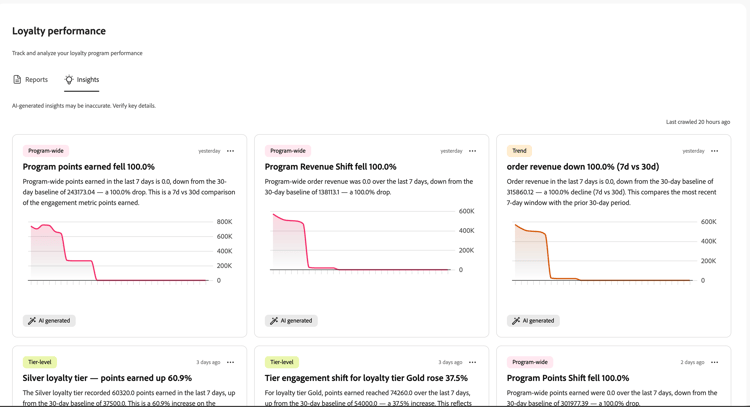Open more options on Program Points Shift card

pos(715,363)
